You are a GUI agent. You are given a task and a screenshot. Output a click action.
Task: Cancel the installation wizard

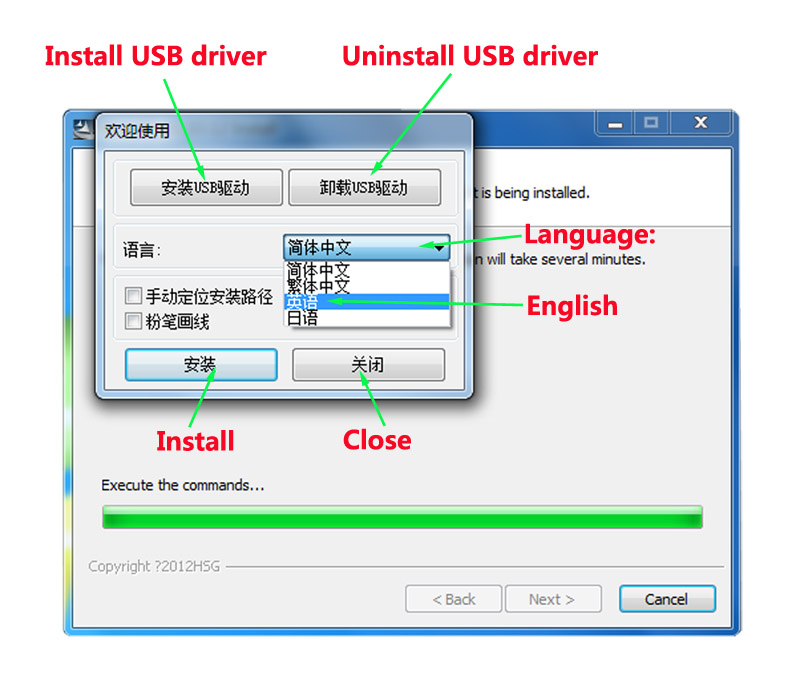[x=667, y=598]
